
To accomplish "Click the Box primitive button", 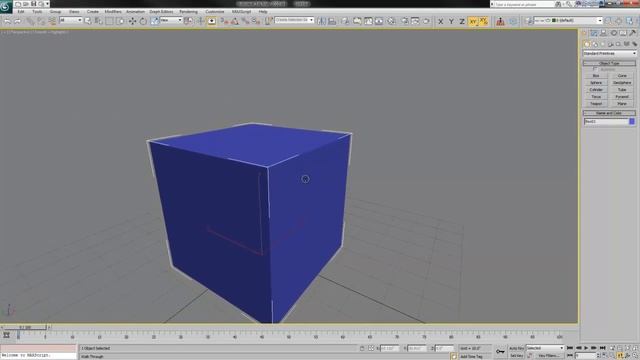I will (x=596, y=76).
